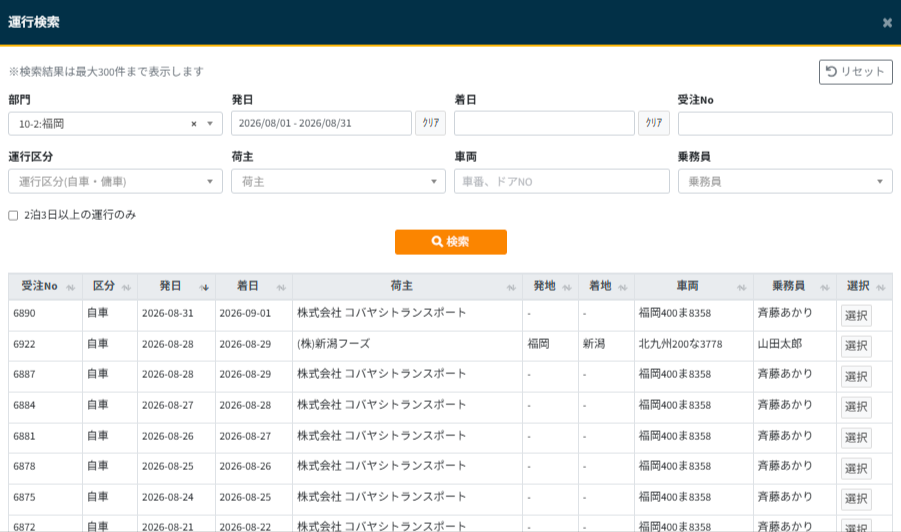The height and width of the screenshot is (532, 901).
Task: Click the 着日 date input field
Action: (544, 124)
